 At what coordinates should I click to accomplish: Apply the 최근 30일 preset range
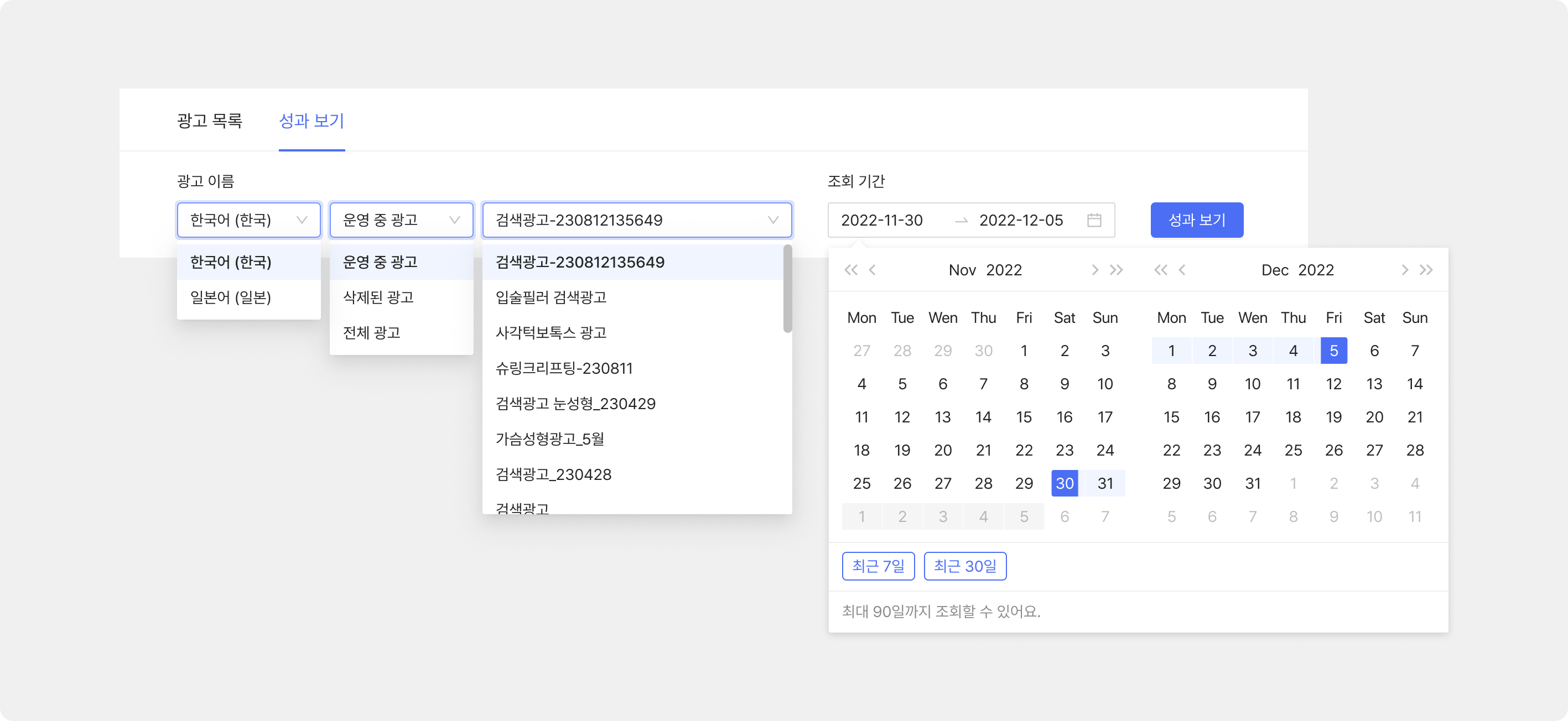(965, 566)
